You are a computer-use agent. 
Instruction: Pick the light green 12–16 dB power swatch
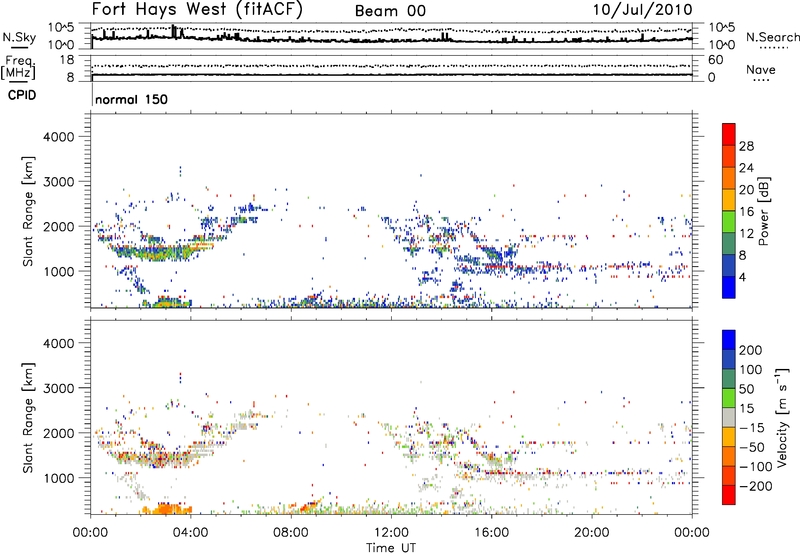coord(729,222)
